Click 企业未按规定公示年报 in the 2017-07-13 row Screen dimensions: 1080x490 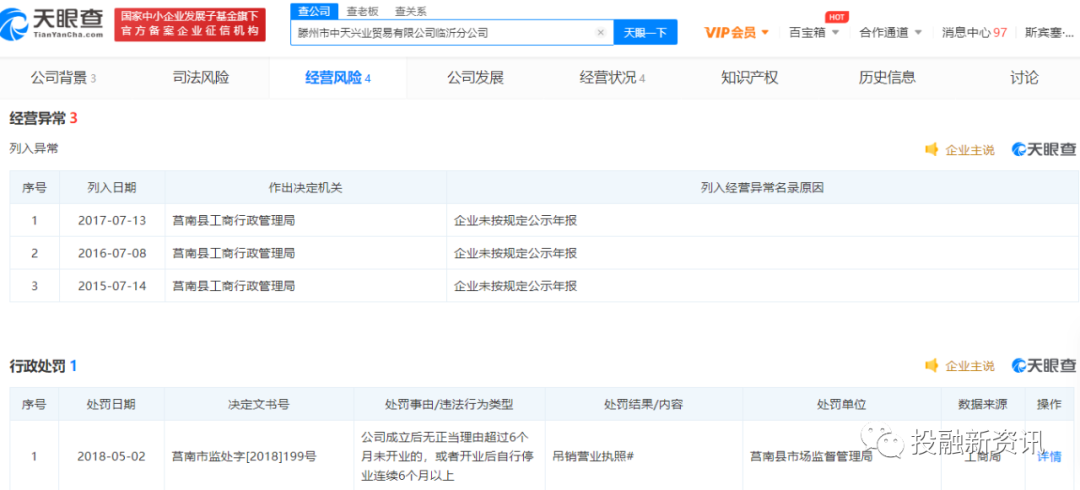pyautogui.click(x=515, y=221)
